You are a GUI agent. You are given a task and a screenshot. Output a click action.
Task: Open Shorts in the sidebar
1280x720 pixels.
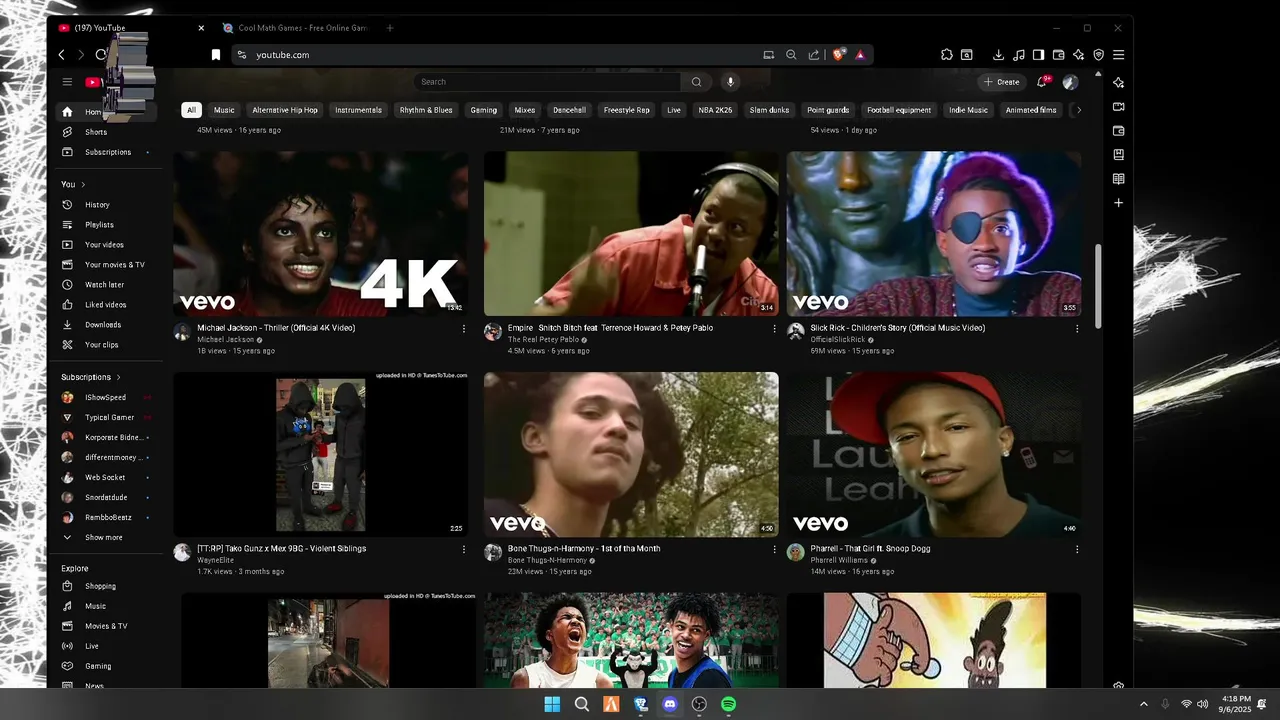tap(96, 132)
